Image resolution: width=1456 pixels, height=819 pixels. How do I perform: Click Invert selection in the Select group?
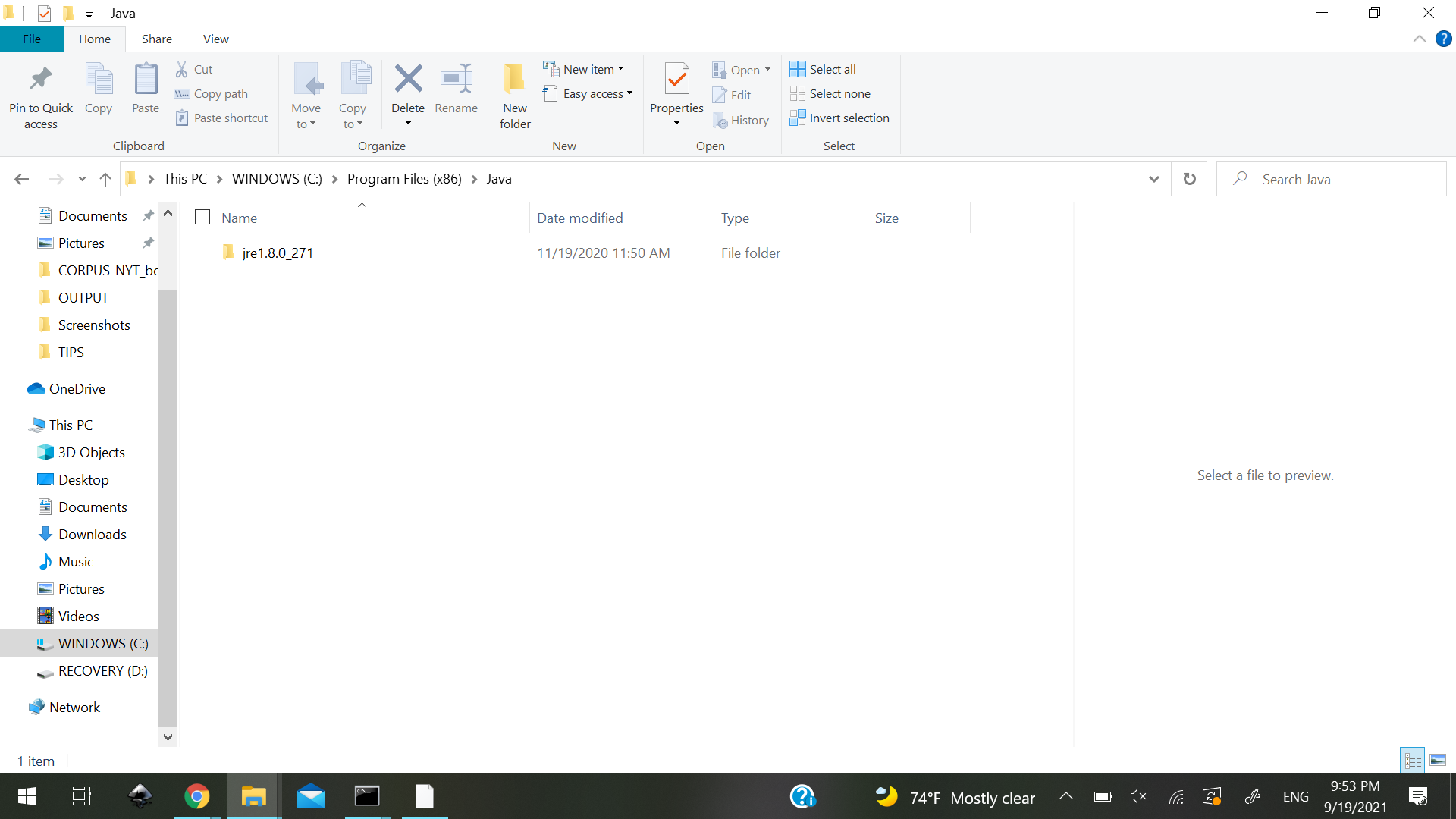tap(839, 118)
